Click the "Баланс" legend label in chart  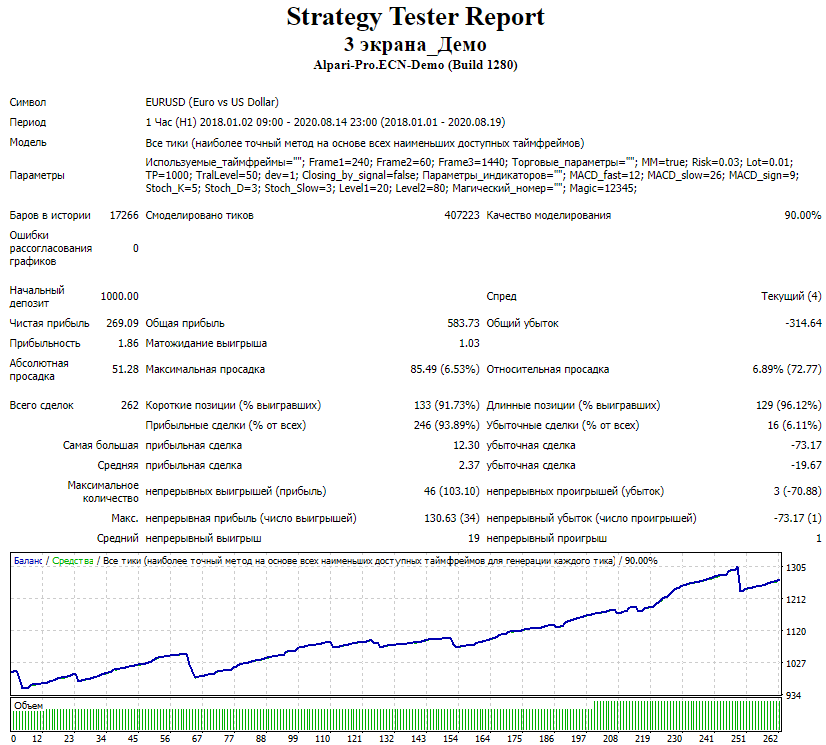[29, 561]
